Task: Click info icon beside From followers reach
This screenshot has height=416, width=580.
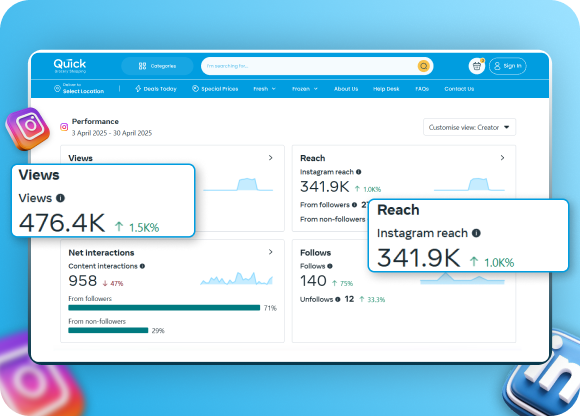Action: 354,205
